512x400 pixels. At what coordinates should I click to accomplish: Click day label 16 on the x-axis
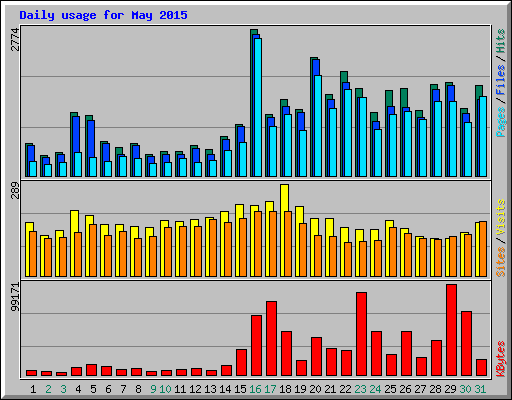click(255, 389)
